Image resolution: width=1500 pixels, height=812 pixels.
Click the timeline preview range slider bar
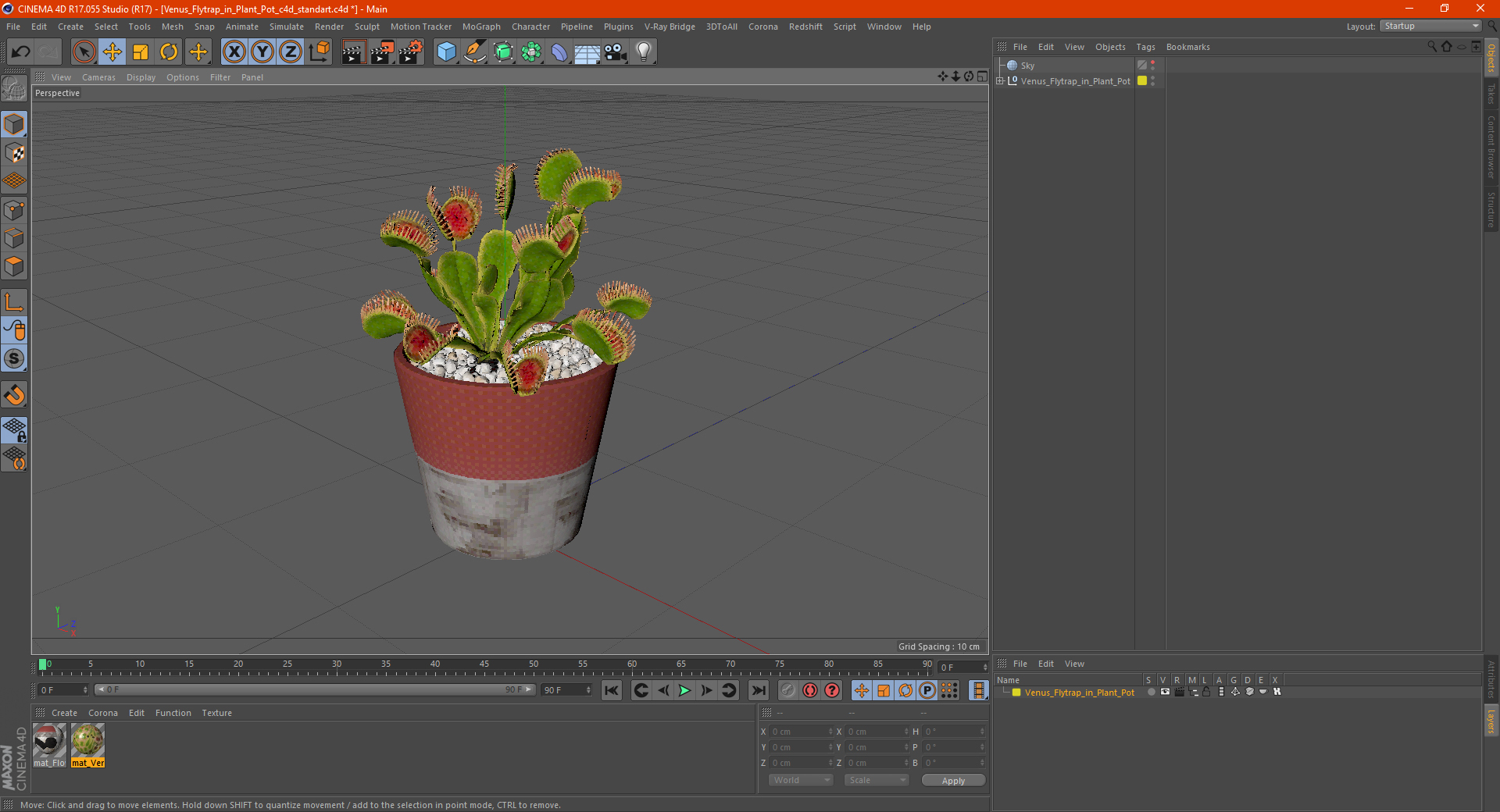315,689
